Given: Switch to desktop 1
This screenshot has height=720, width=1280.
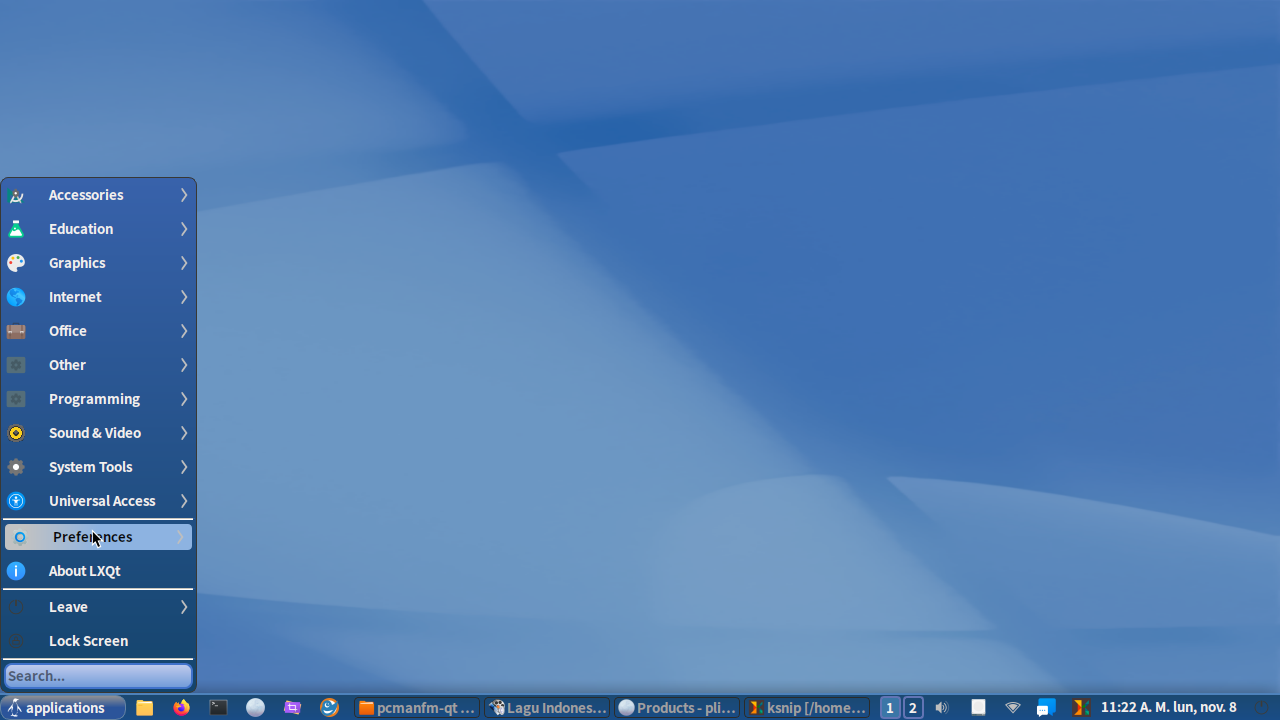Looking at the screenshot, I should [889, 708].
